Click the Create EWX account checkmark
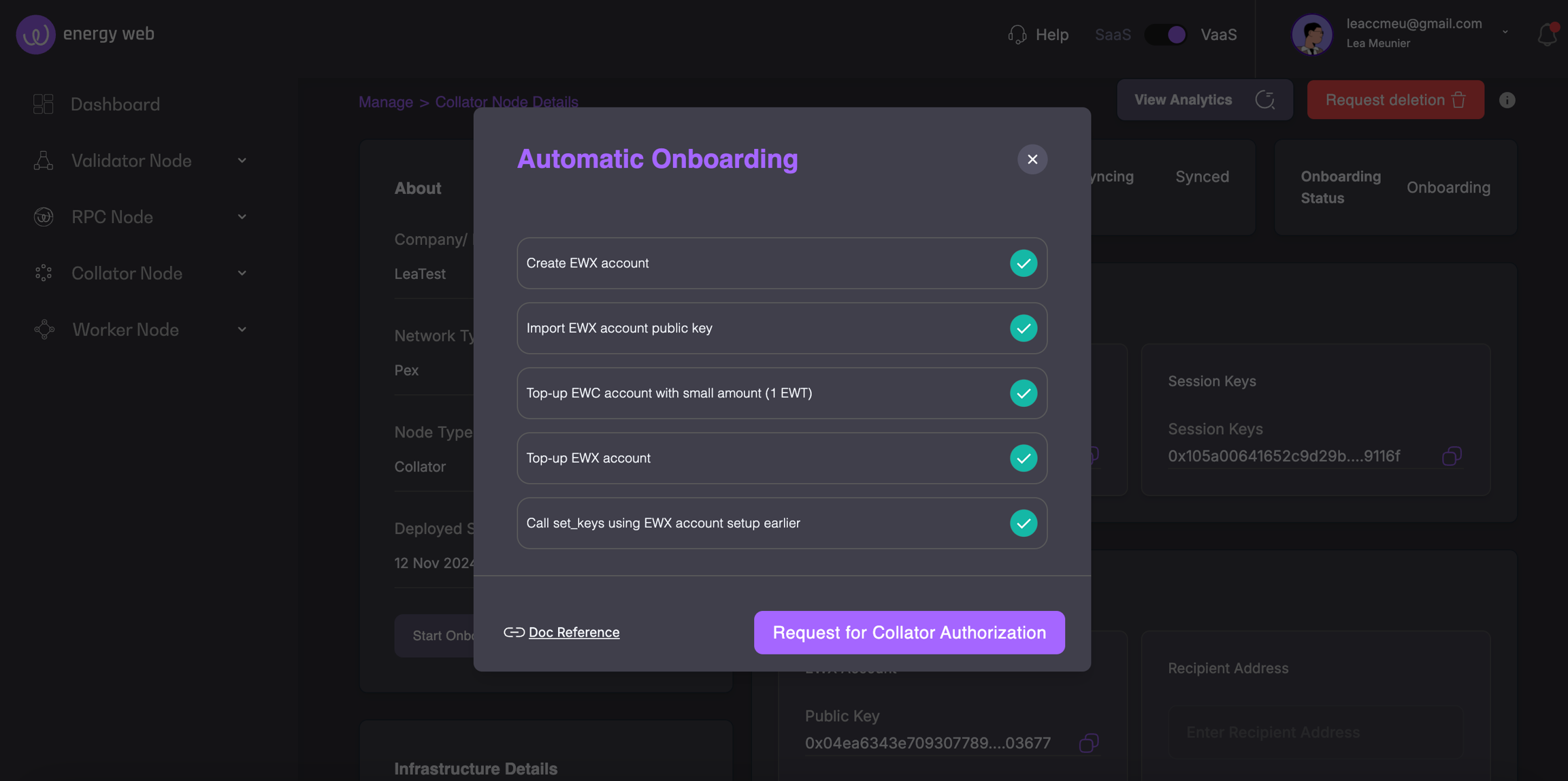This screenshot has width=1568, height=781. pyautogui.click(x=1023, y=263)
